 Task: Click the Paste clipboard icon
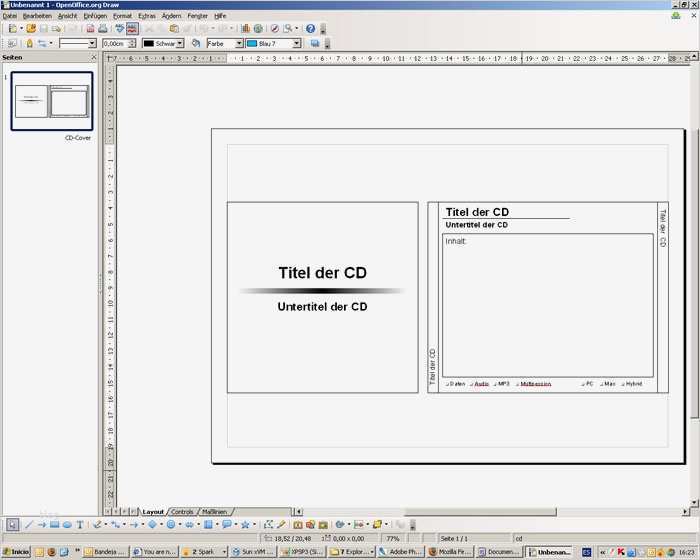pos(174,29)
